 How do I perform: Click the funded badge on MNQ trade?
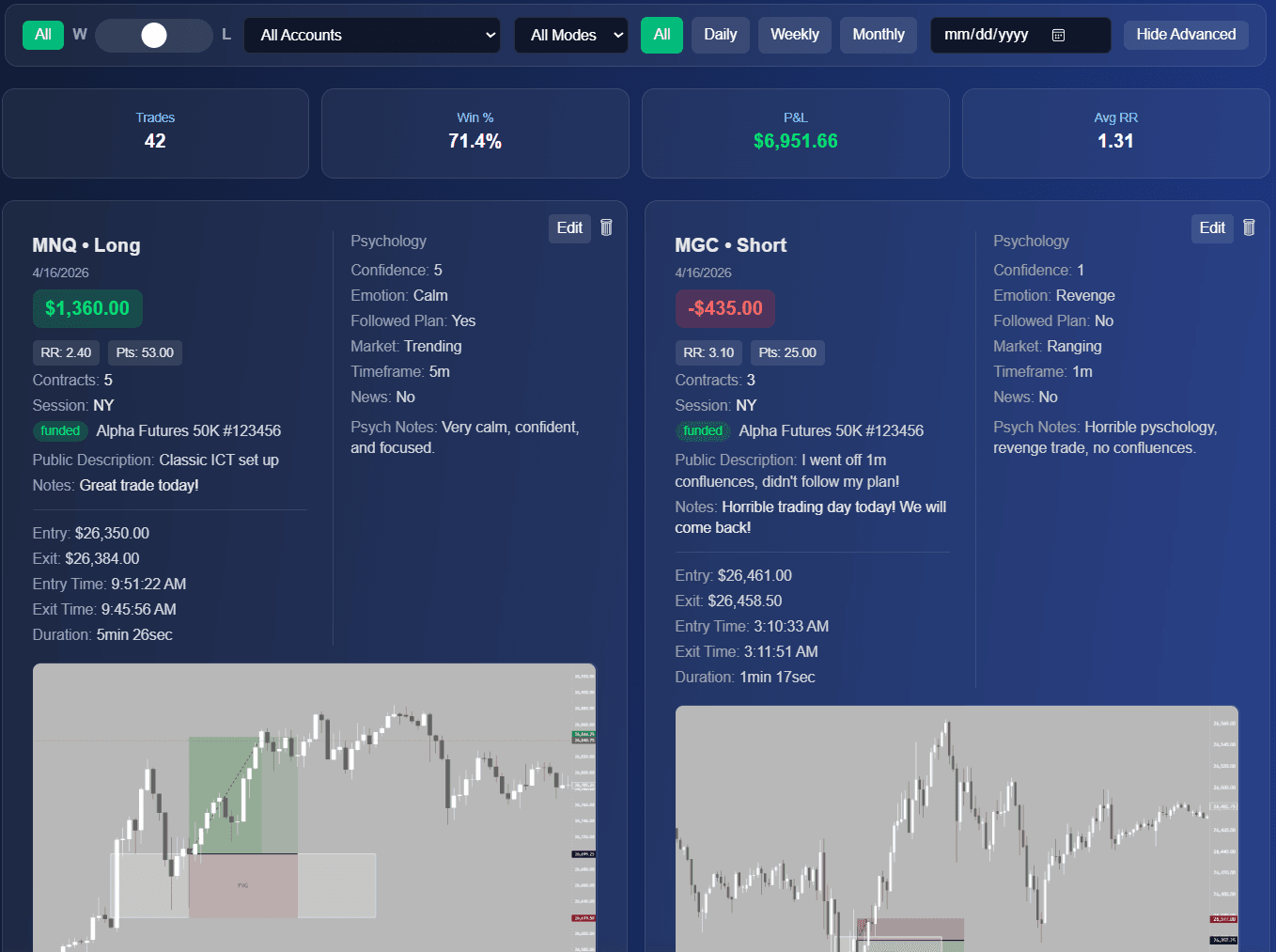(x=60, y=430)
